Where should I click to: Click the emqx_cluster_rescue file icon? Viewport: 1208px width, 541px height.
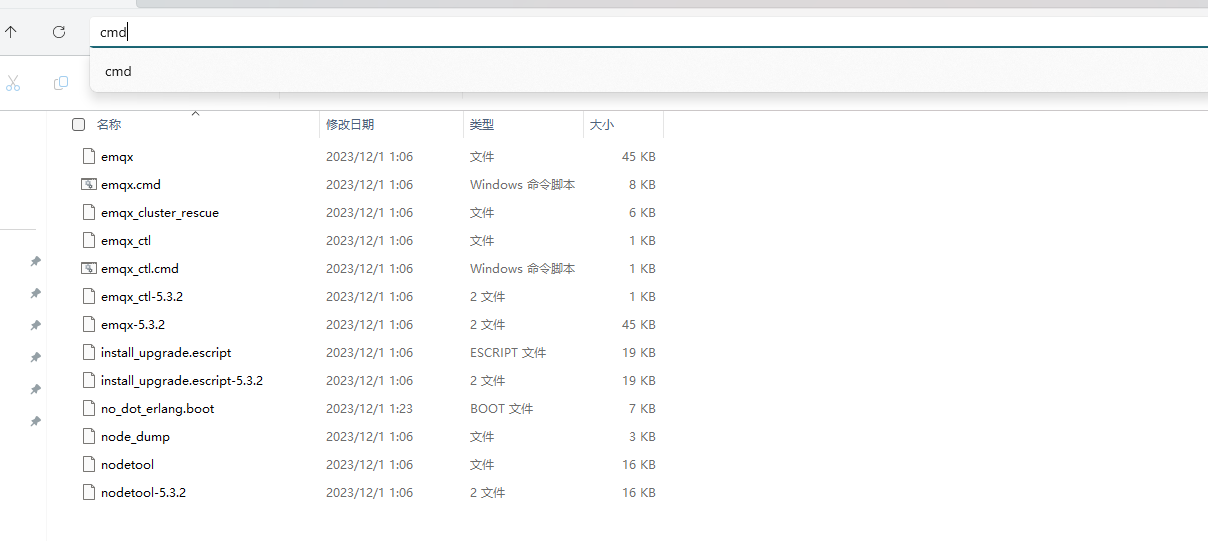88,213
